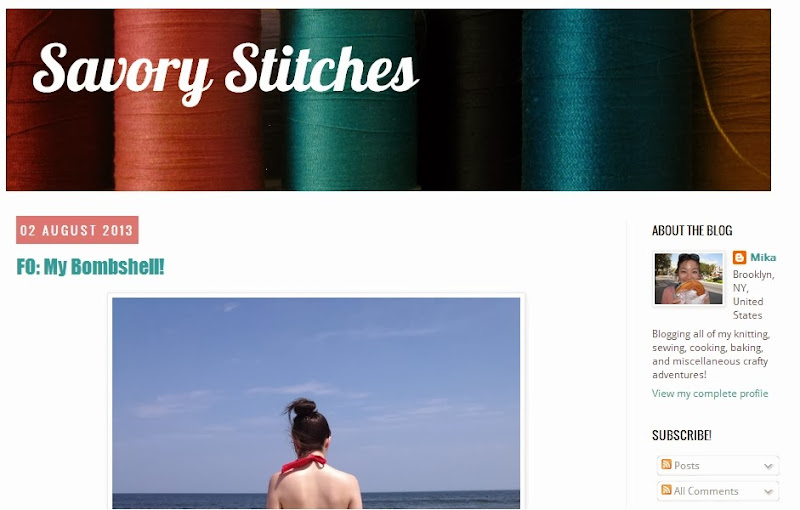The width and height of the screenshot is (800, 510).
Task: Click the RSS feed icon next to Posts
Action: coord(666,464)
